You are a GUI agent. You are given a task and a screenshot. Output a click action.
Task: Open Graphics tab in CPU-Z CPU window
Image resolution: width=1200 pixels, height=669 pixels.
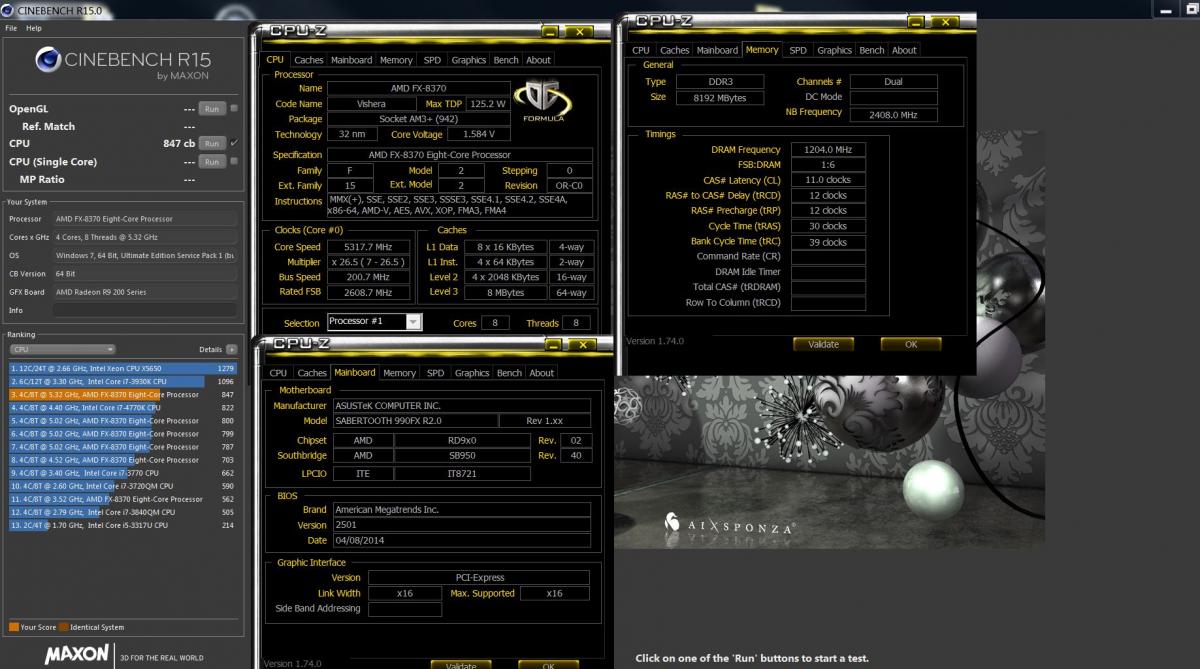(469, 60)
